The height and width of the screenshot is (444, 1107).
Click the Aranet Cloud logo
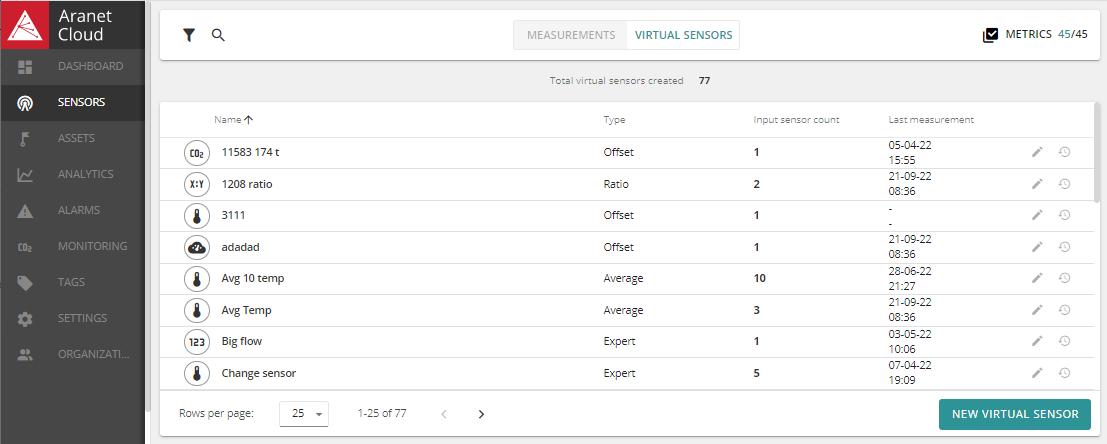tap(24, 25)
